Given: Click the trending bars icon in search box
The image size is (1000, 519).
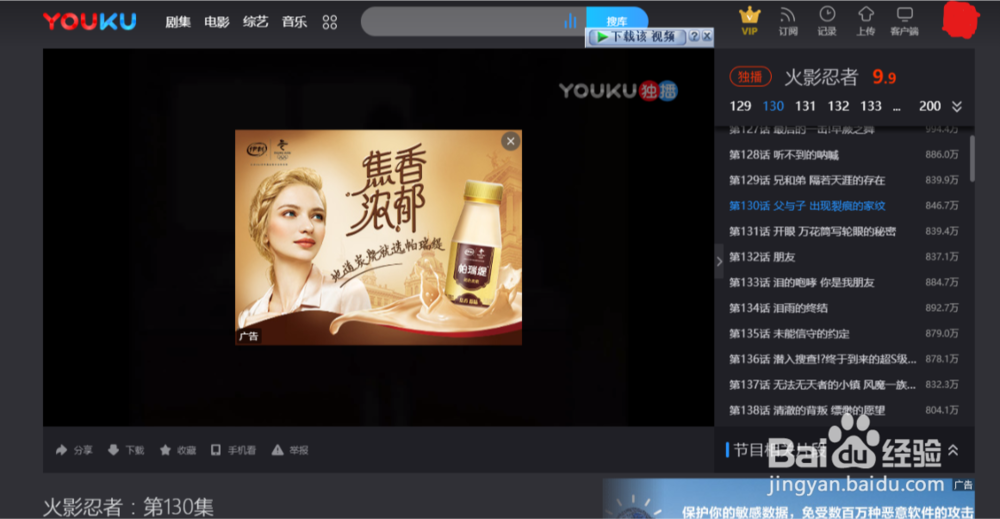Looking at the screenshot, I should coord(570,22).
